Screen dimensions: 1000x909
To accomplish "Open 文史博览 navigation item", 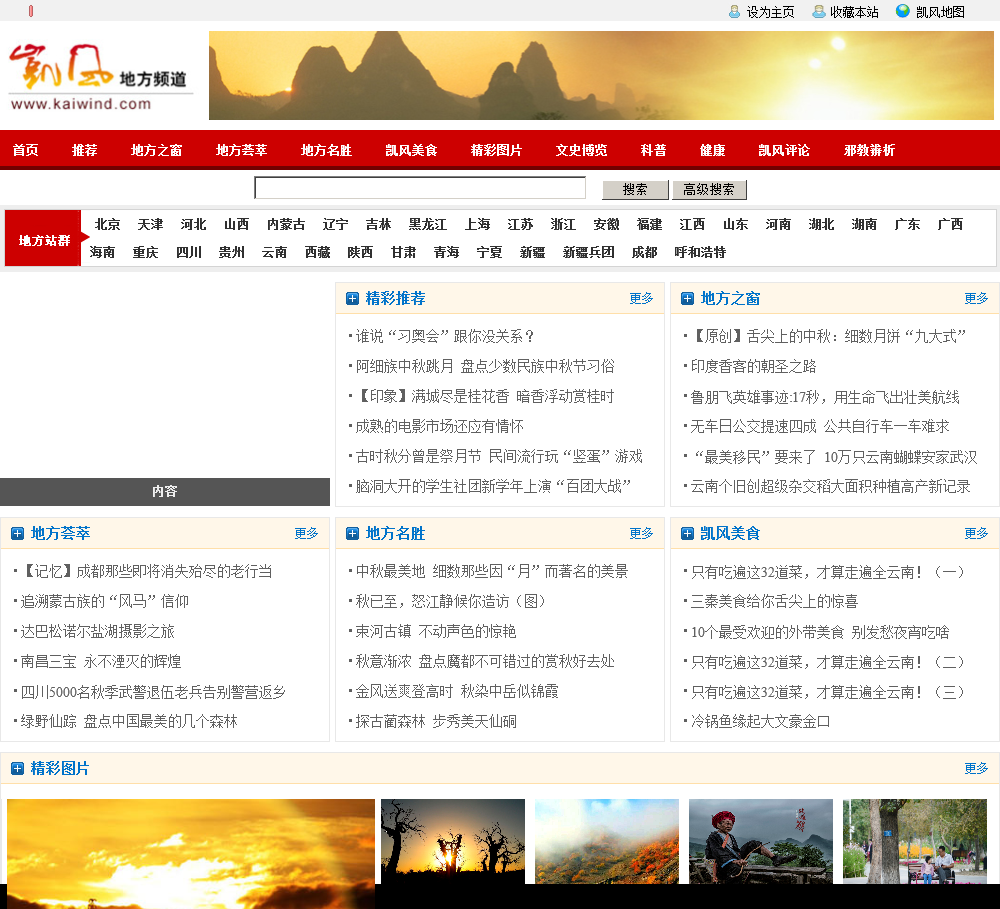I will [581, 150].
